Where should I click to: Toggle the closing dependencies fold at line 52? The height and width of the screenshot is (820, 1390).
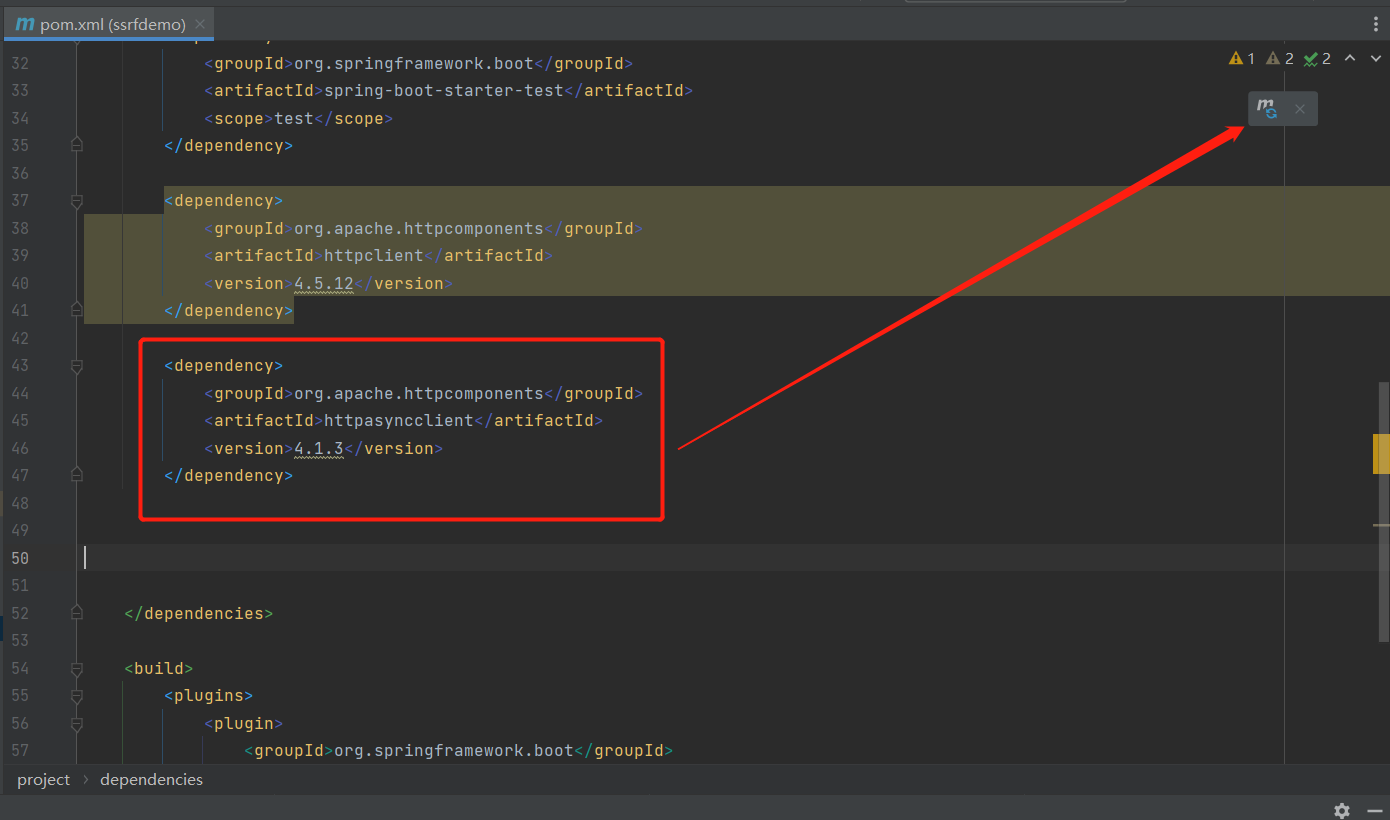(x=77, y=613)
